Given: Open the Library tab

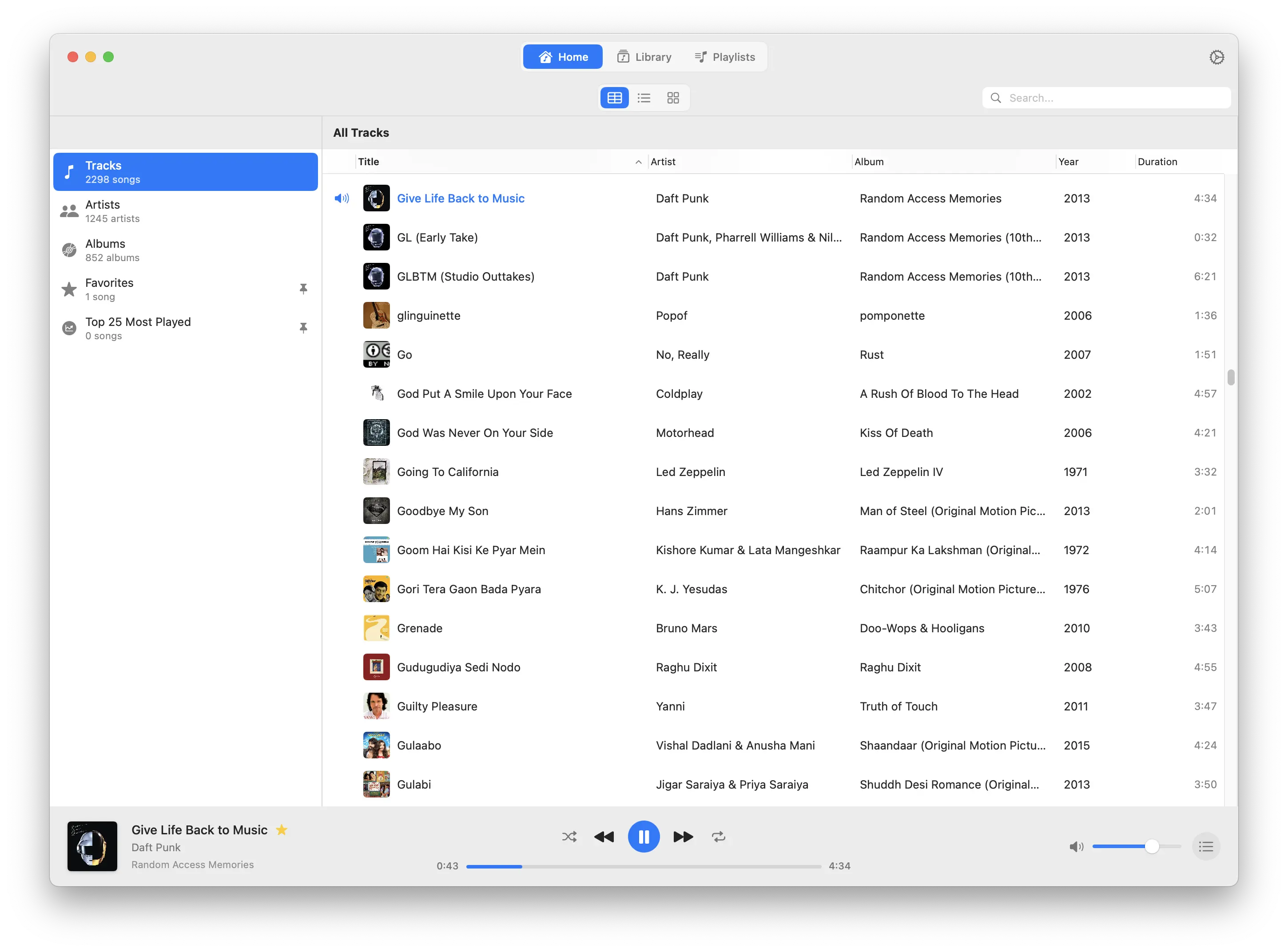Looking at the screenshot, I should pyautogui.click(x=644, y=57).
